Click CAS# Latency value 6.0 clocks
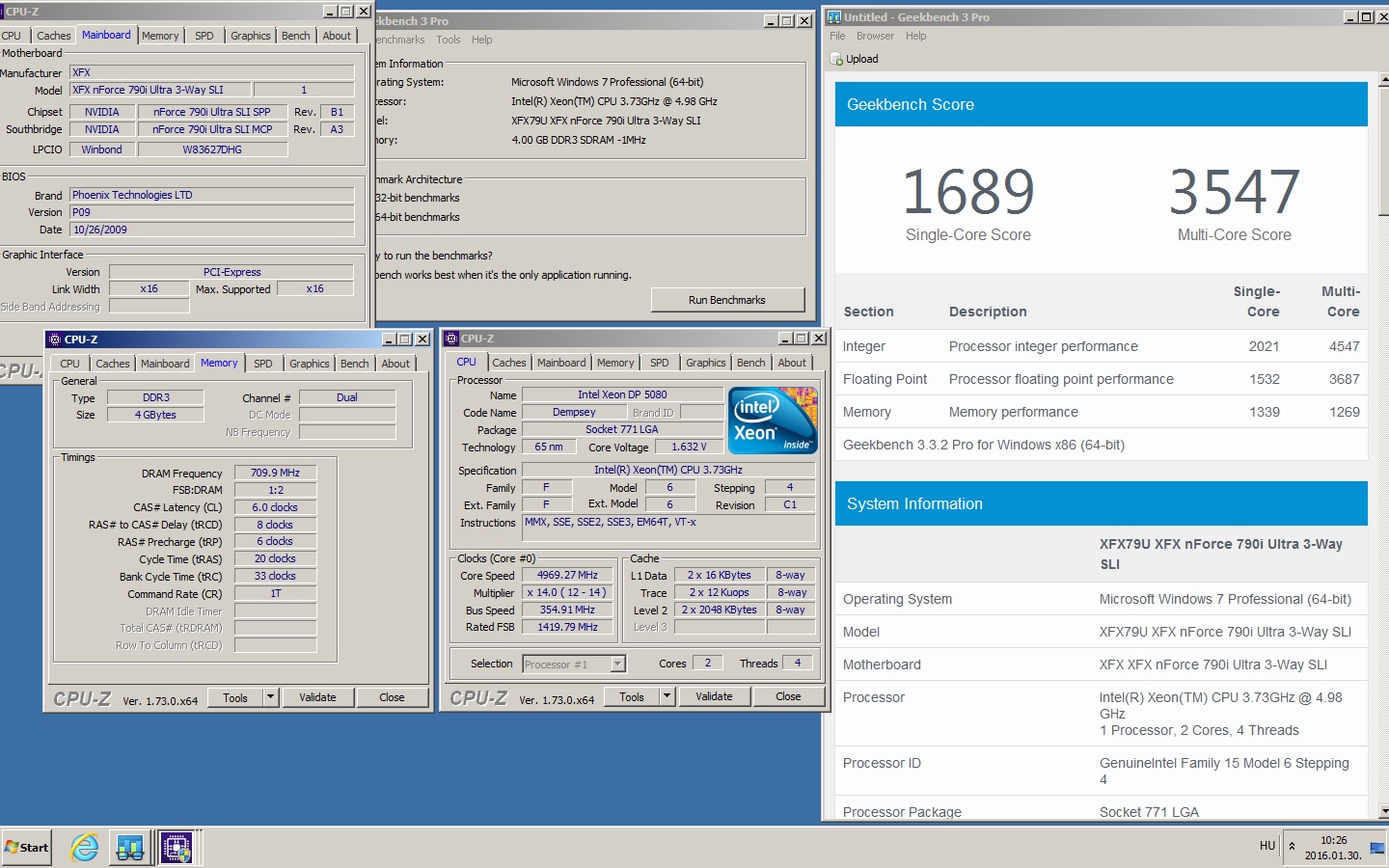Viewport: 1389px width, 868px height. pyautogui.click(x=276, y=507)
